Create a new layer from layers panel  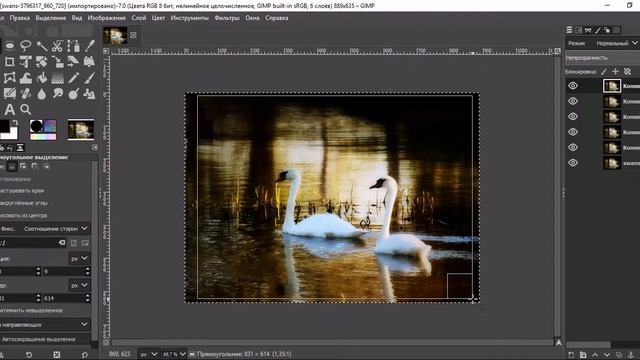571,355
